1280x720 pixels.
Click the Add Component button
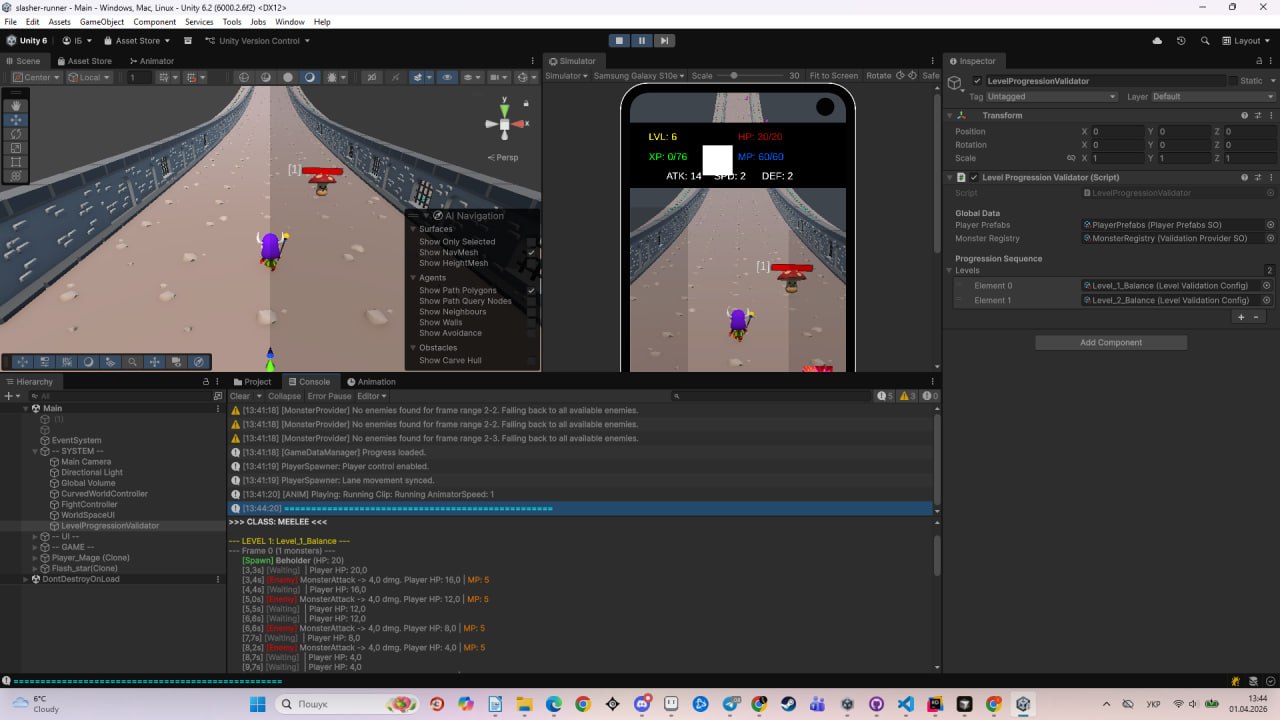(1110, 343)
